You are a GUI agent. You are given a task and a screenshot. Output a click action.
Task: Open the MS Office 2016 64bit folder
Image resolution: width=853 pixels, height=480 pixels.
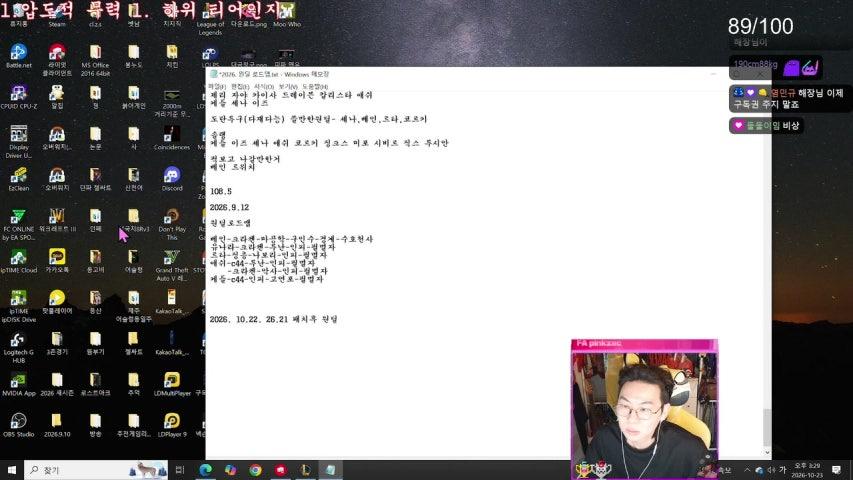95,60
